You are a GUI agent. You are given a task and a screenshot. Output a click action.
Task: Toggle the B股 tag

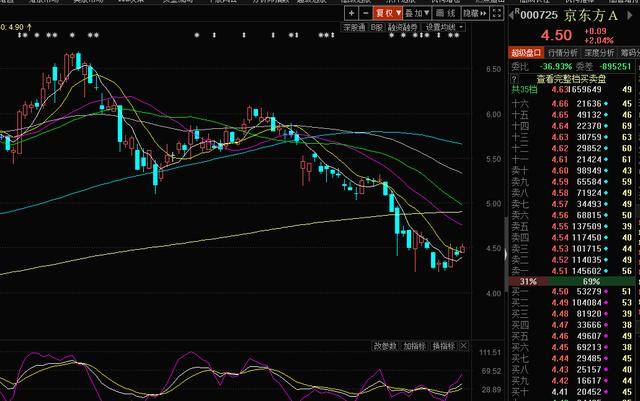(x=377, y=28)
